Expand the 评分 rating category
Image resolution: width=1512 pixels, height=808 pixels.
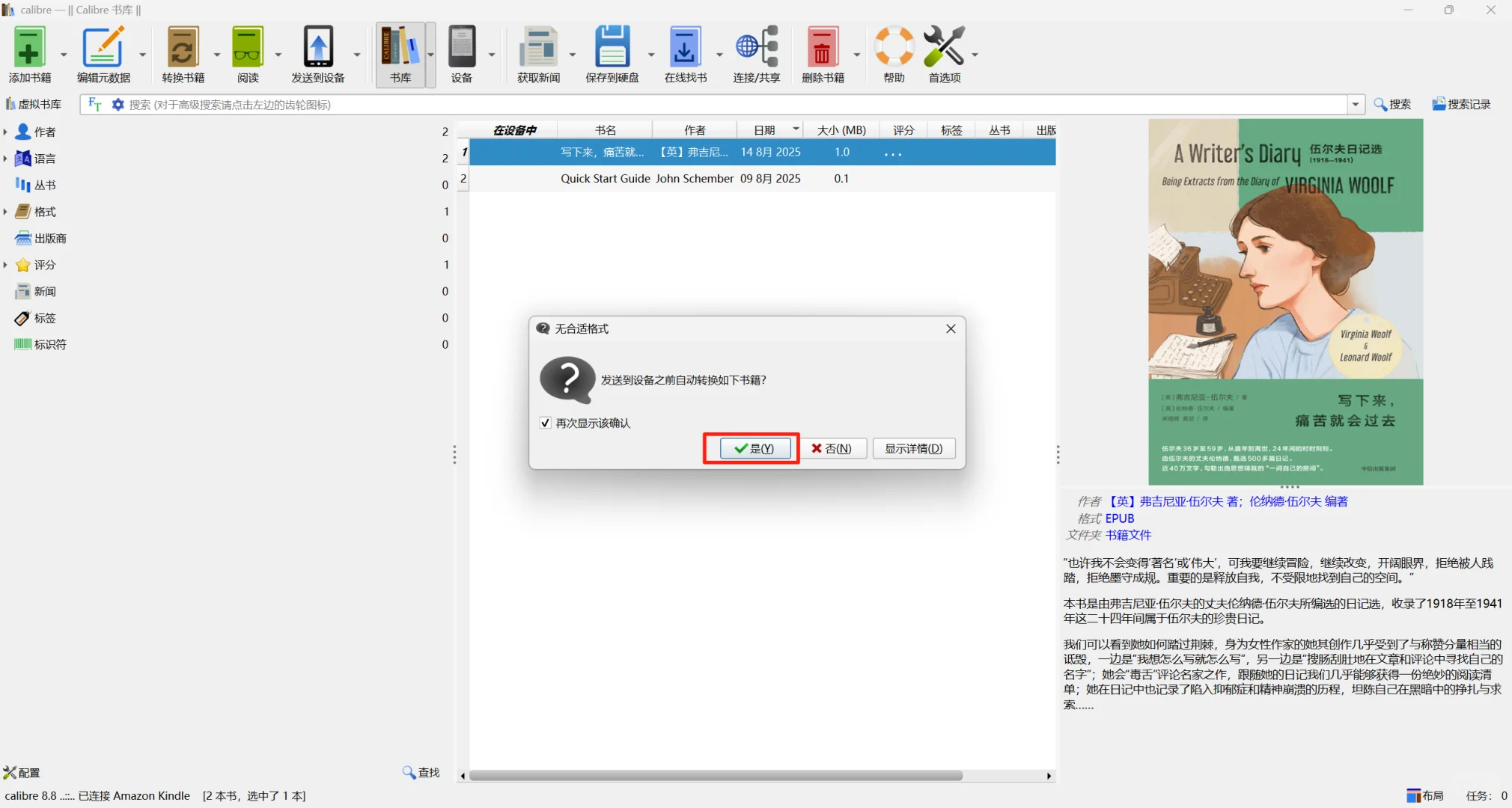click(x=5, y=265)
